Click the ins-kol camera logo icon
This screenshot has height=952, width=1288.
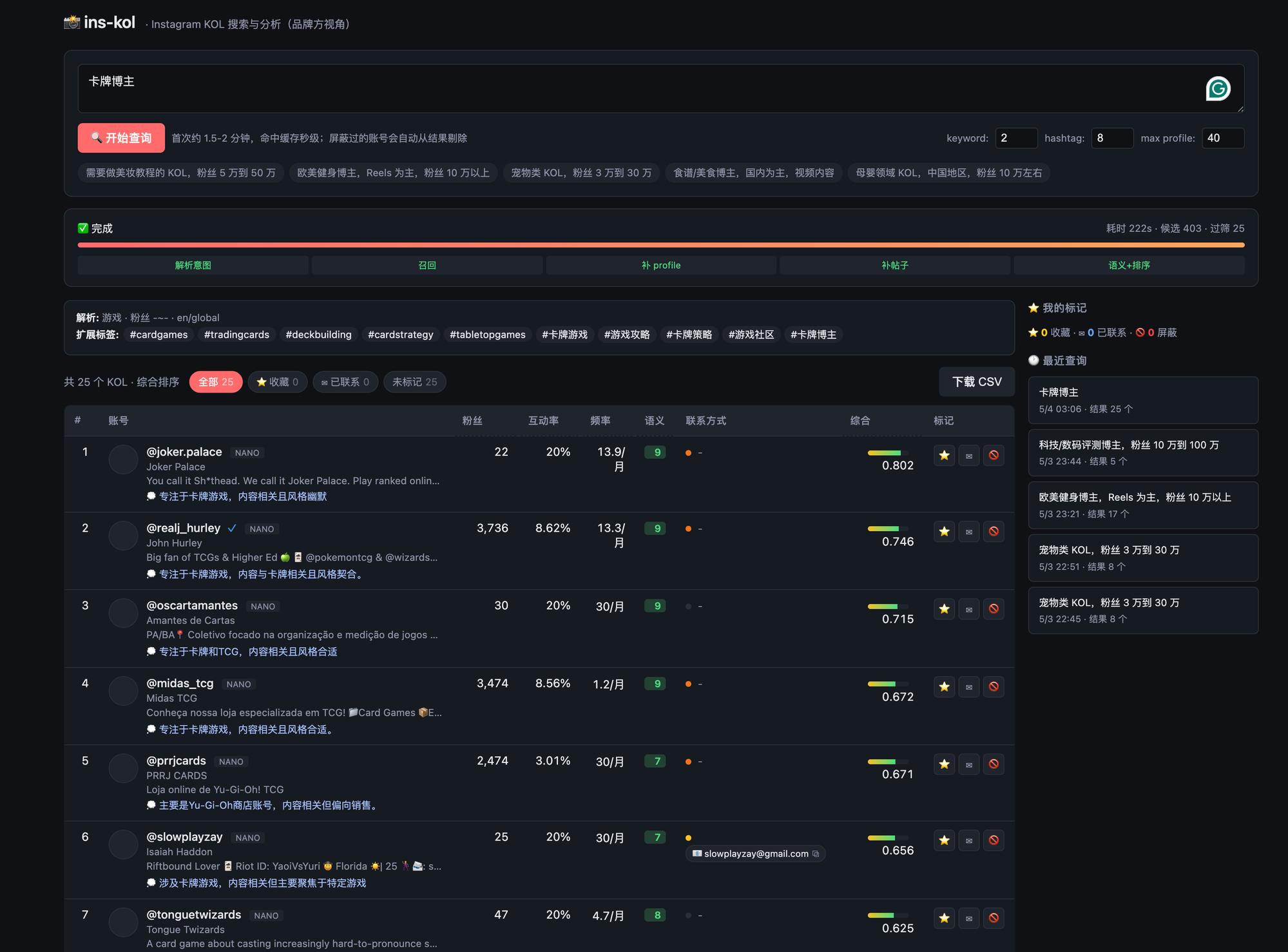point(72,23)
